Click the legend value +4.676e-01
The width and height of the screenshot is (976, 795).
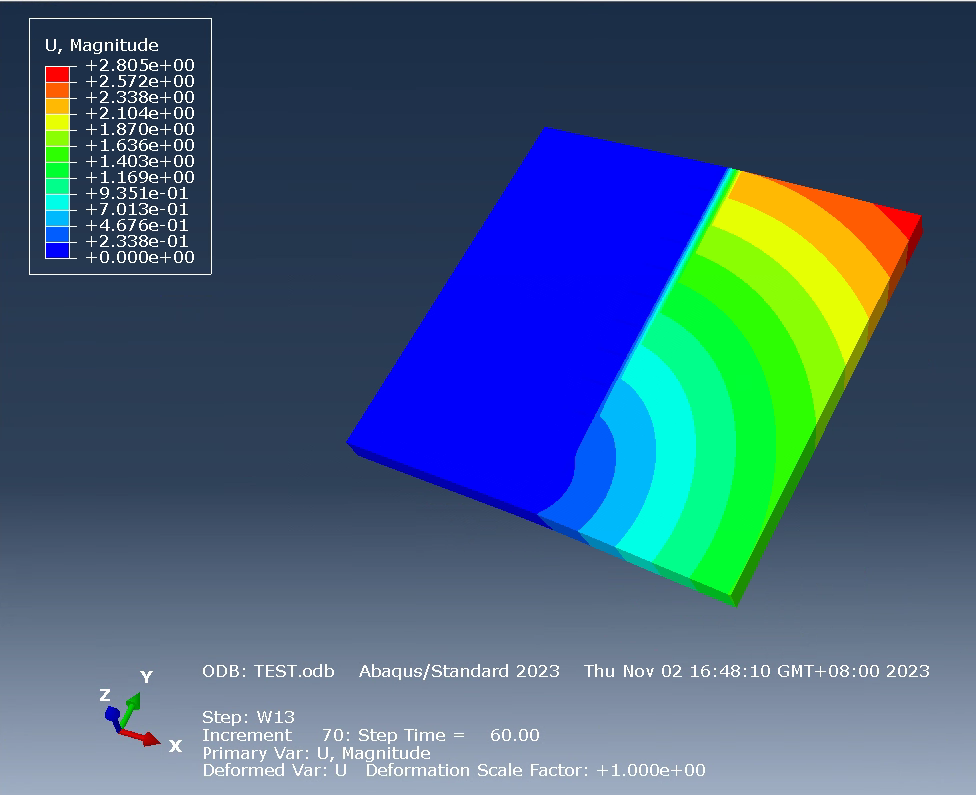(x=136, y=225)
